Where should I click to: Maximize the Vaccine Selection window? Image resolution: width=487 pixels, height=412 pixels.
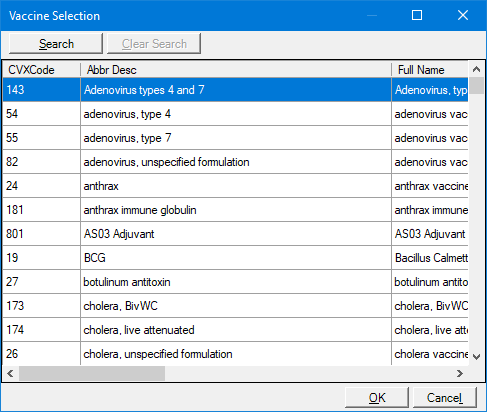tap(417, 15)
